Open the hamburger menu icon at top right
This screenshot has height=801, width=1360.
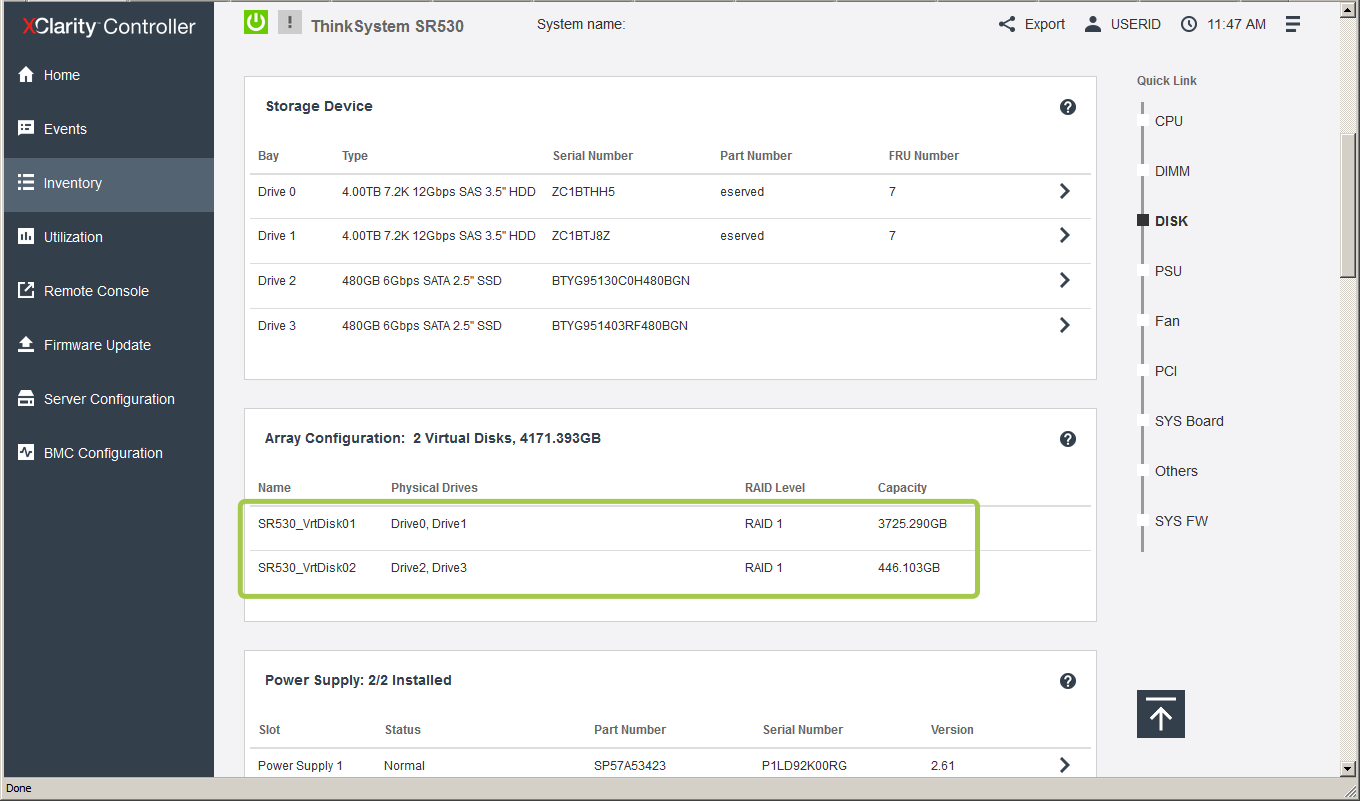[1293, 24]
